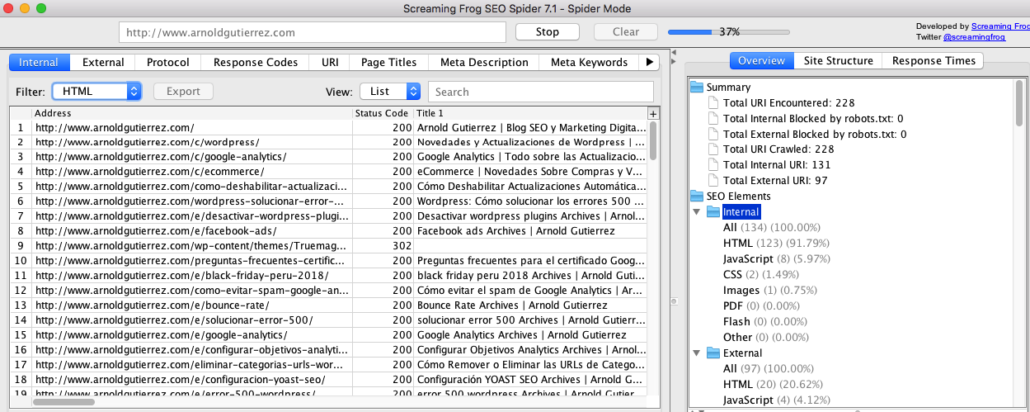This screenshot has height=412, width=1030.
Task: Click the table's vertical scrollbar
Action: [x=653, y=140]
